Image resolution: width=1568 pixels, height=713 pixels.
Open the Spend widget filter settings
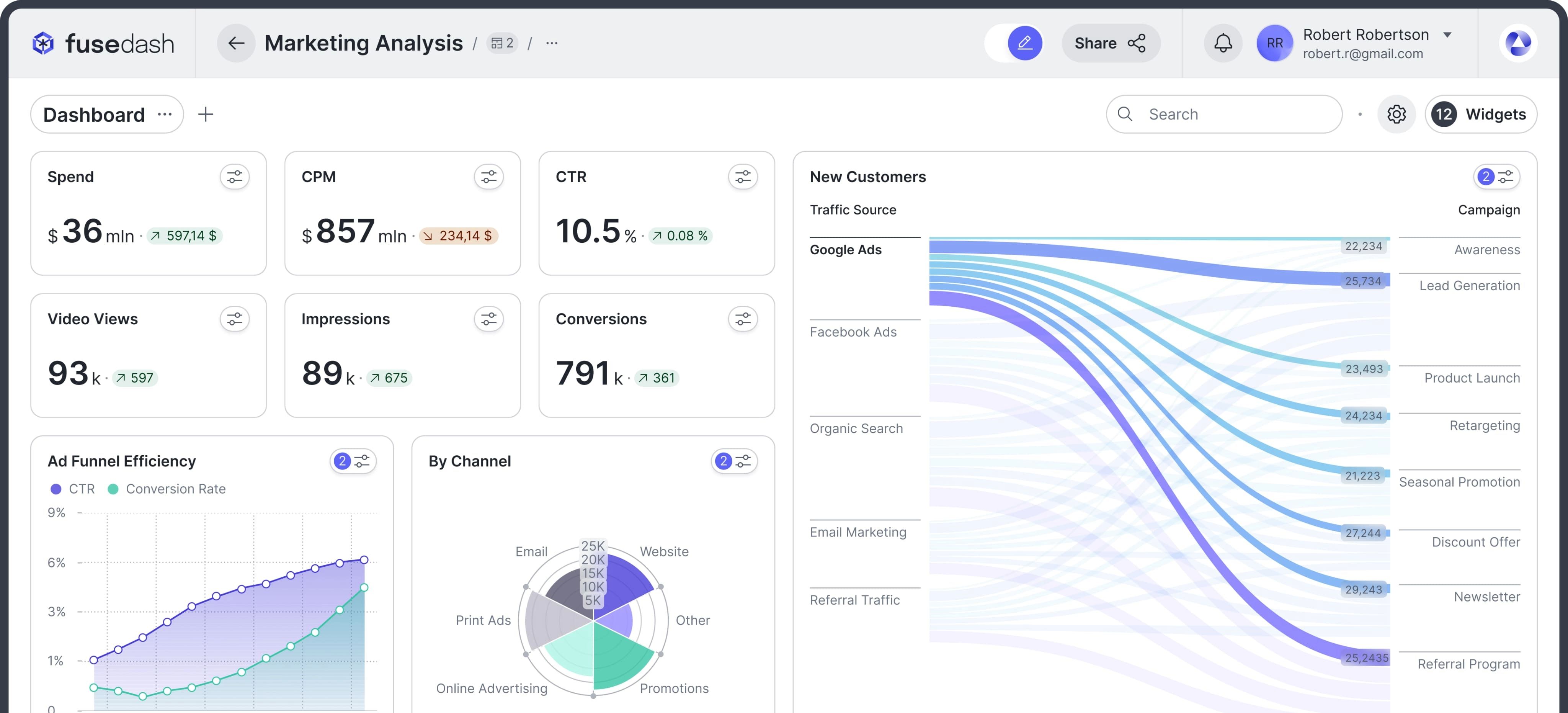(234, 177)
